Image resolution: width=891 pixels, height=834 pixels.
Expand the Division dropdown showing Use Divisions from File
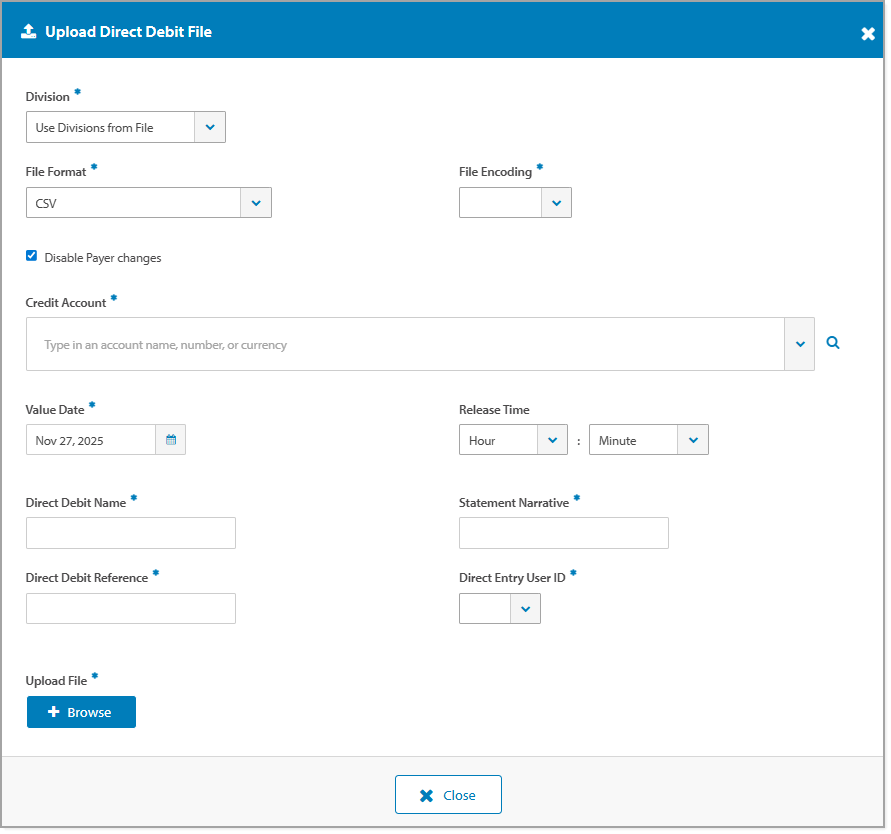tap(210, 127)
